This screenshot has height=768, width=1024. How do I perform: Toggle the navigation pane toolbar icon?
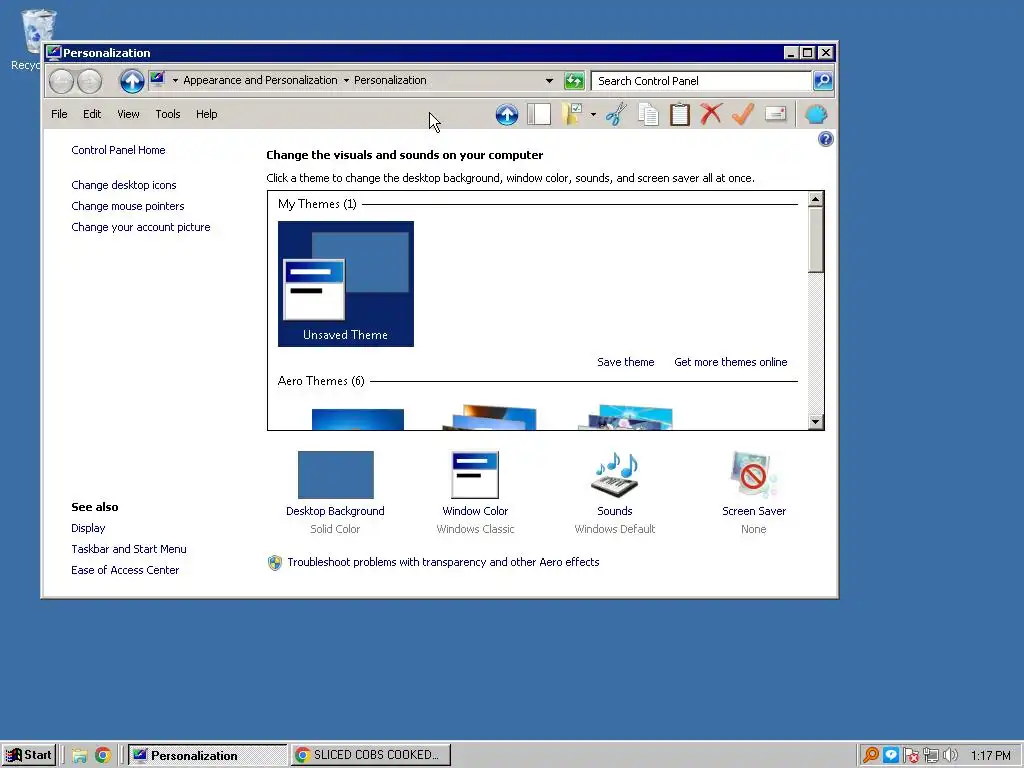(x=539, y=114)
